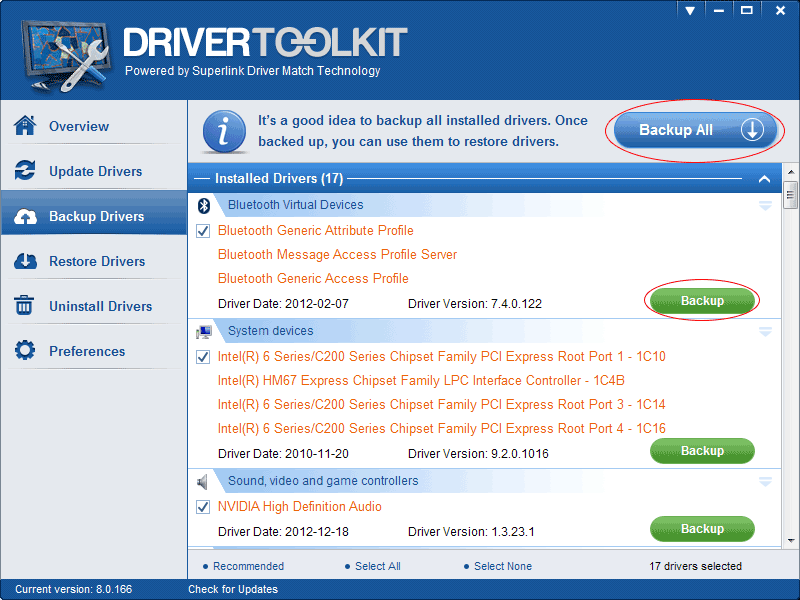The width and height of the screenshot is (800, 600).
Task: Click Driver Date: 2010-11-20 text
Action: (x=283, y=454)
